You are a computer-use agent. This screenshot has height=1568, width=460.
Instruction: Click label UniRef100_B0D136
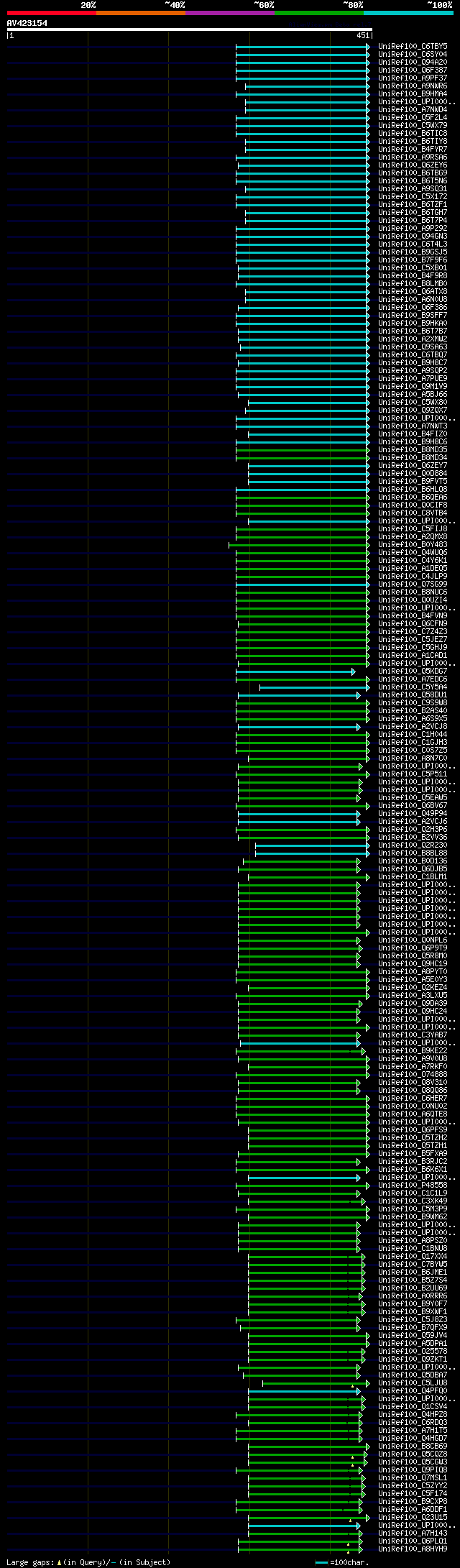pyautogui.click(x=413, y=861)
